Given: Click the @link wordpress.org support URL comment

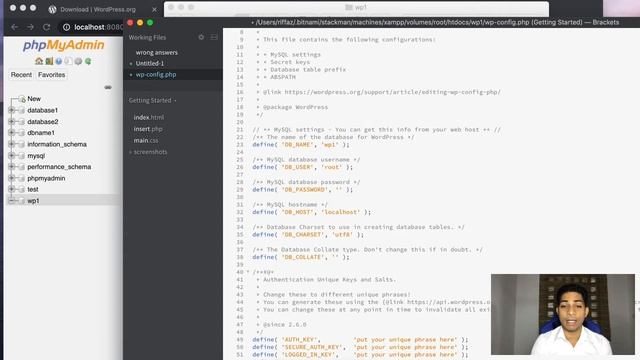Looking at the screenshot, I should pyautogui.click(x=382, y=92).
